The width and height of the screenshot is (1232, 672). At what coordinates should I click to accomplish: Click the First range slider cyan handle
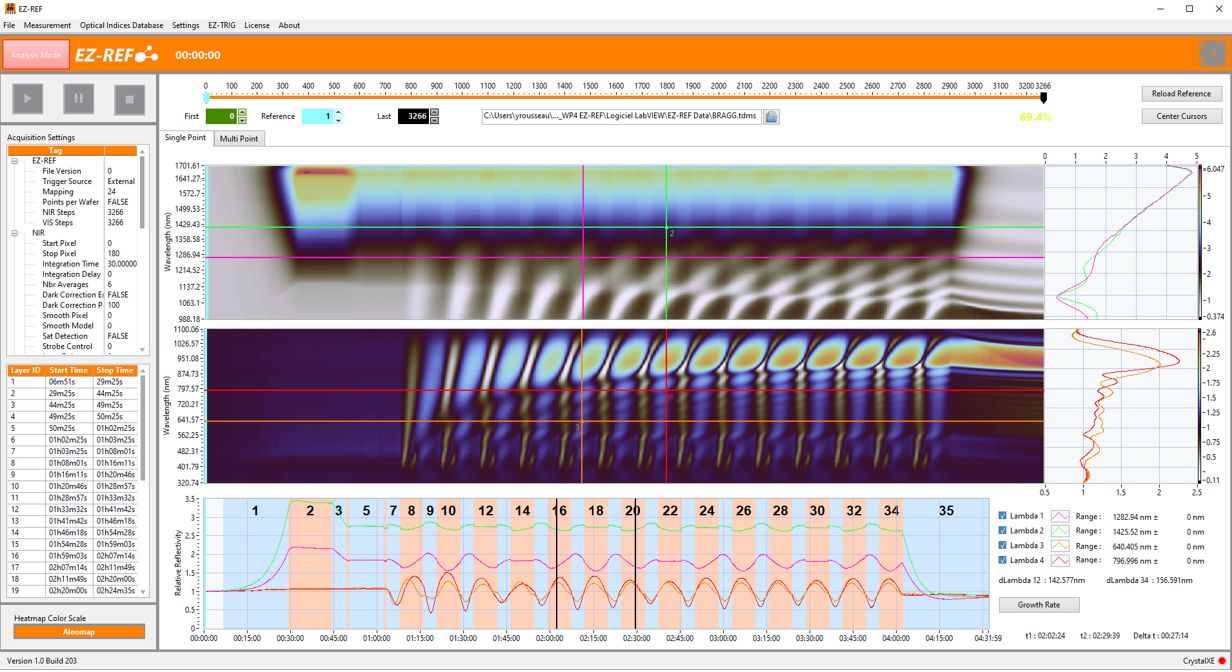[206, 98]
